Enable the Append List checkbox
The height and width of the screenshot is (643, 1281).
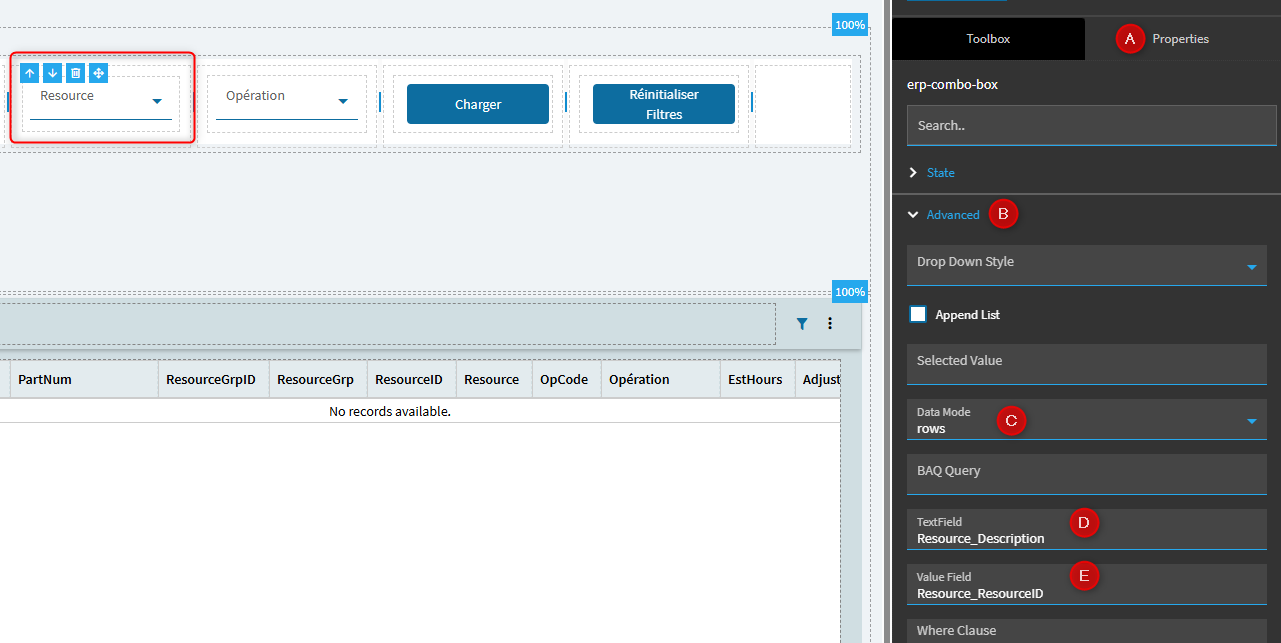coord(918,314)
